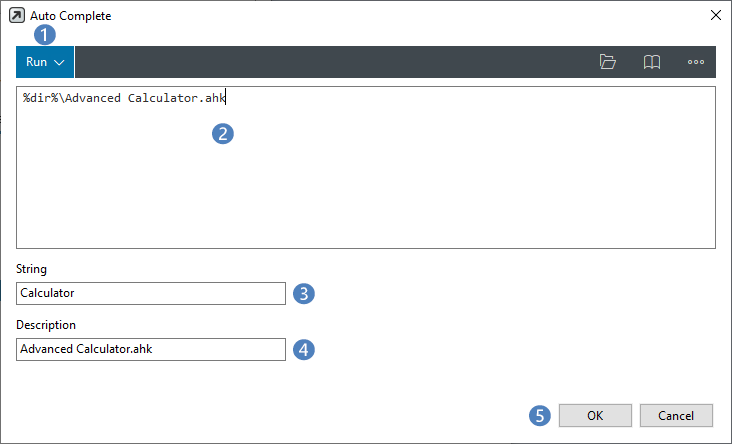Close the Auto Complete dialog
The height and width of the screenshot is (444, 732).
click(715, 15)
